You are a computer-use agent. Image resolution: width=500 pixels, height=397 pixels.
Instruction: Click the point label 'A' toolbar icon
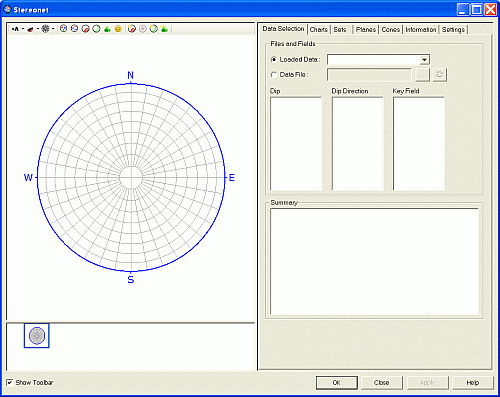click(x=15, y=29)
